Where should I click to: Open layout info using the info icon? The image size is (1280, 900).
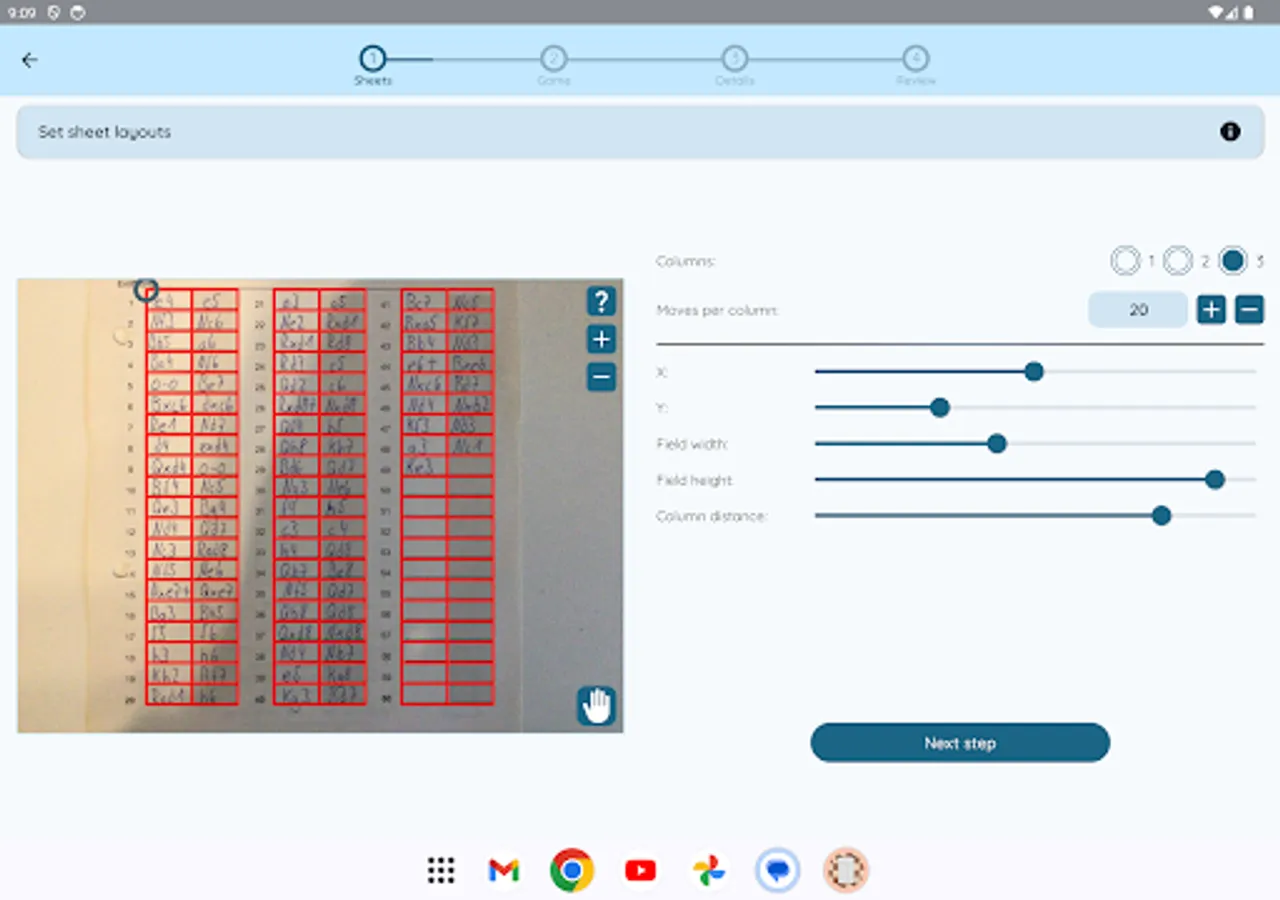(1231, 131)
